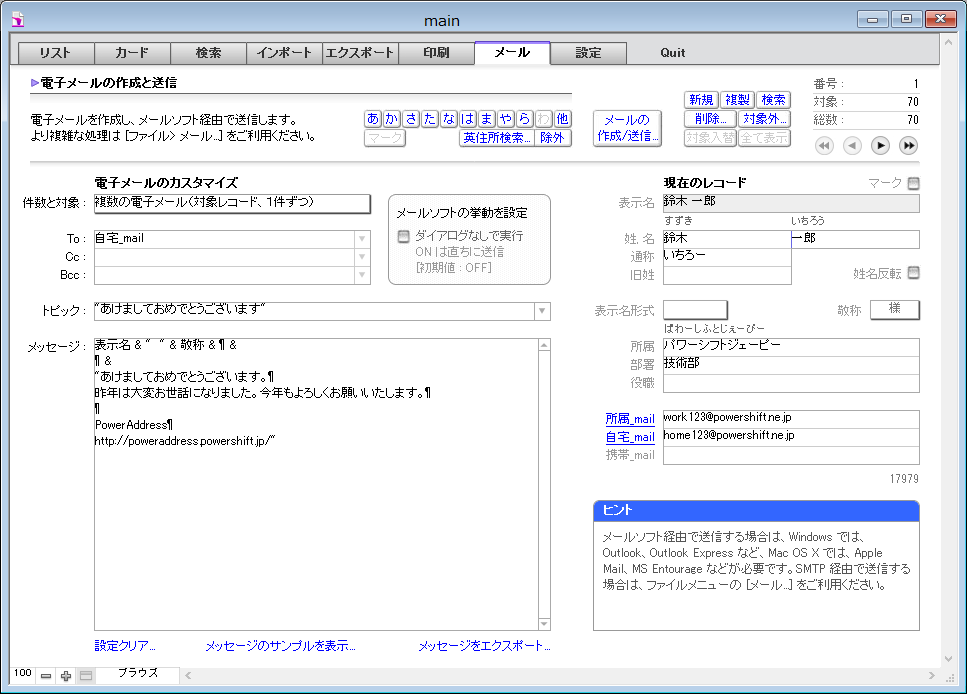The image size is (967, 694).
Task: Enable ダイアログなしで実行 checkbox
Action: pos(404,237)
